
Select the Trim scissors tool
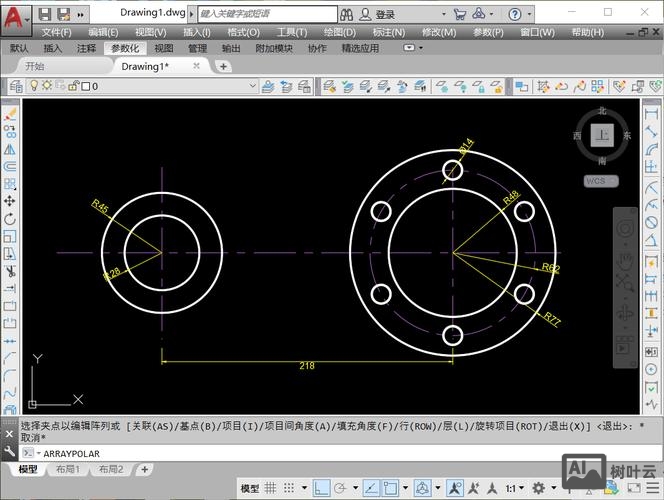(x=10, y=271)
